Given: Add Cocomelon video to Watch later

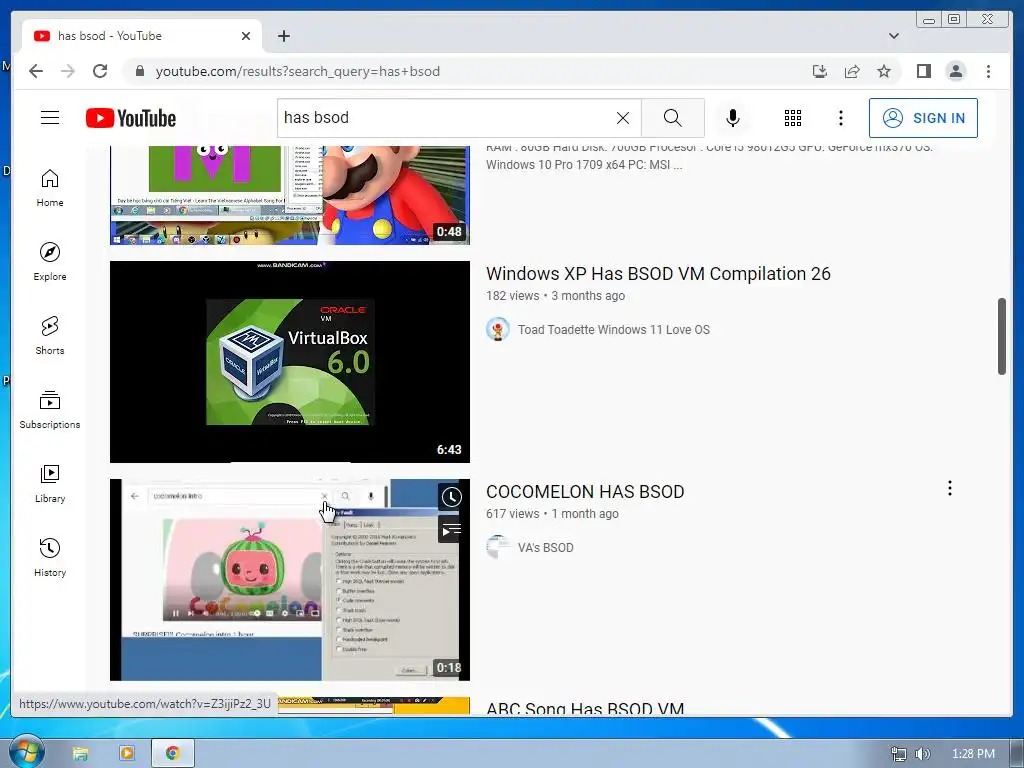Looking at the screenshot, I should coord(451,498).
